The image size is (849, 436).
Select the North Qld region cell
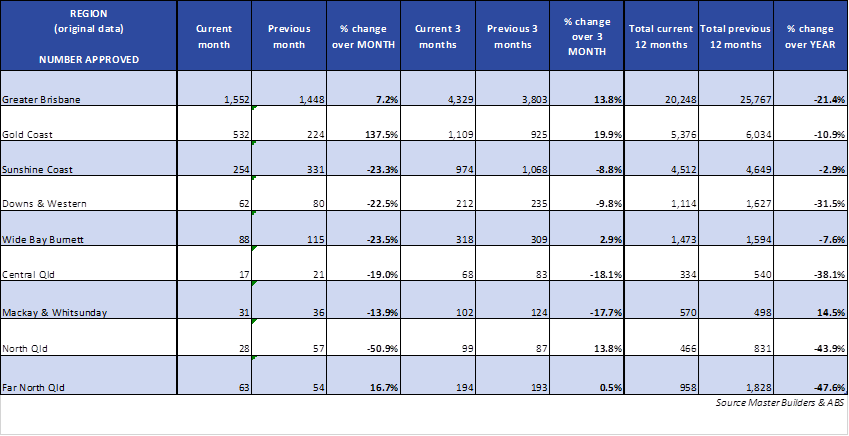[x=89, y=337]
